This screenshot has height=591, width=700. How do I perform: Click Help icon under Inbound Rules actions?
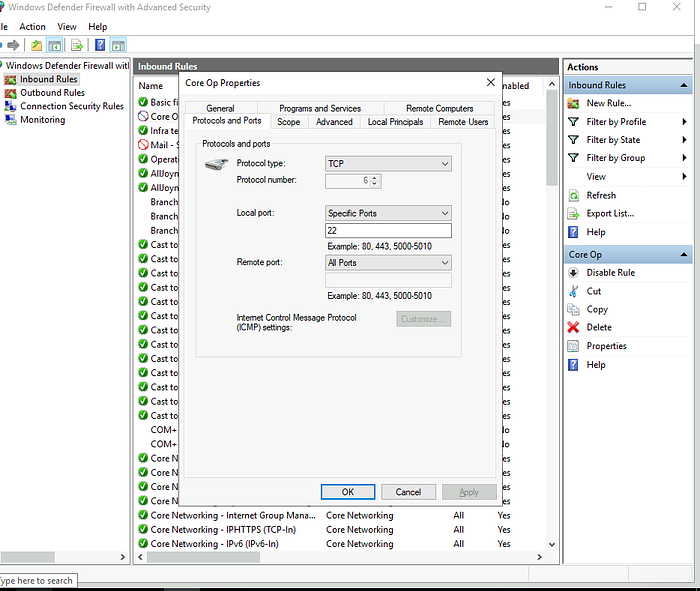coord(573,232)
